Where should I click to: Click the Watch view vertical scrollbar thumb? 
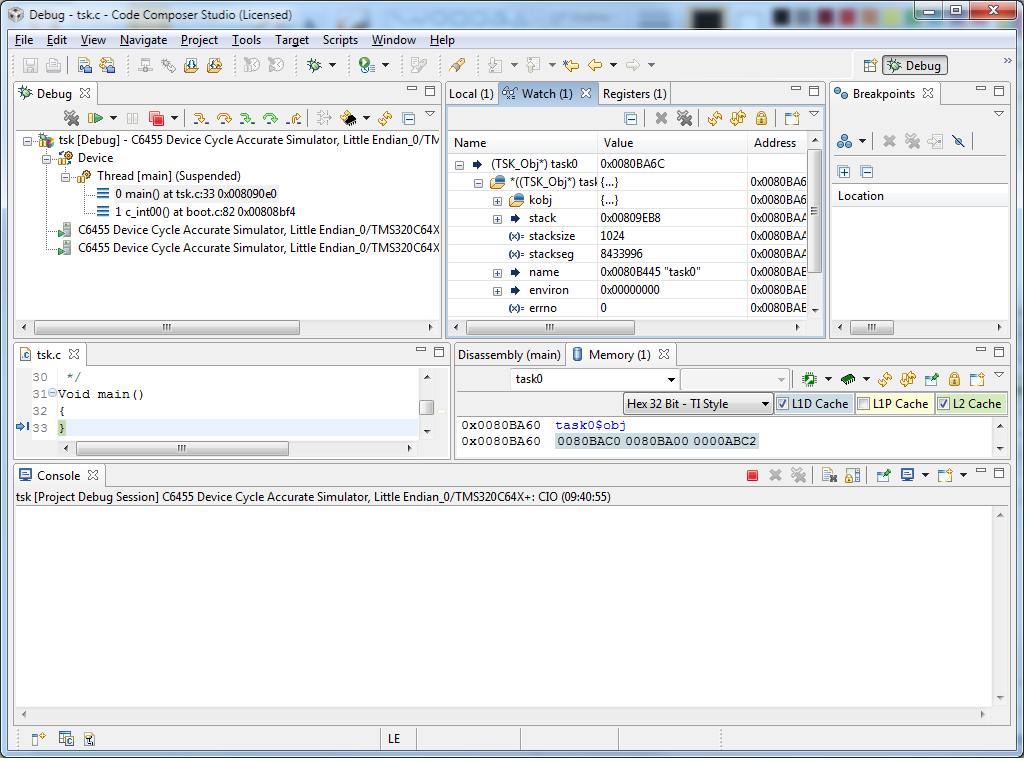[x=815, y=211]
